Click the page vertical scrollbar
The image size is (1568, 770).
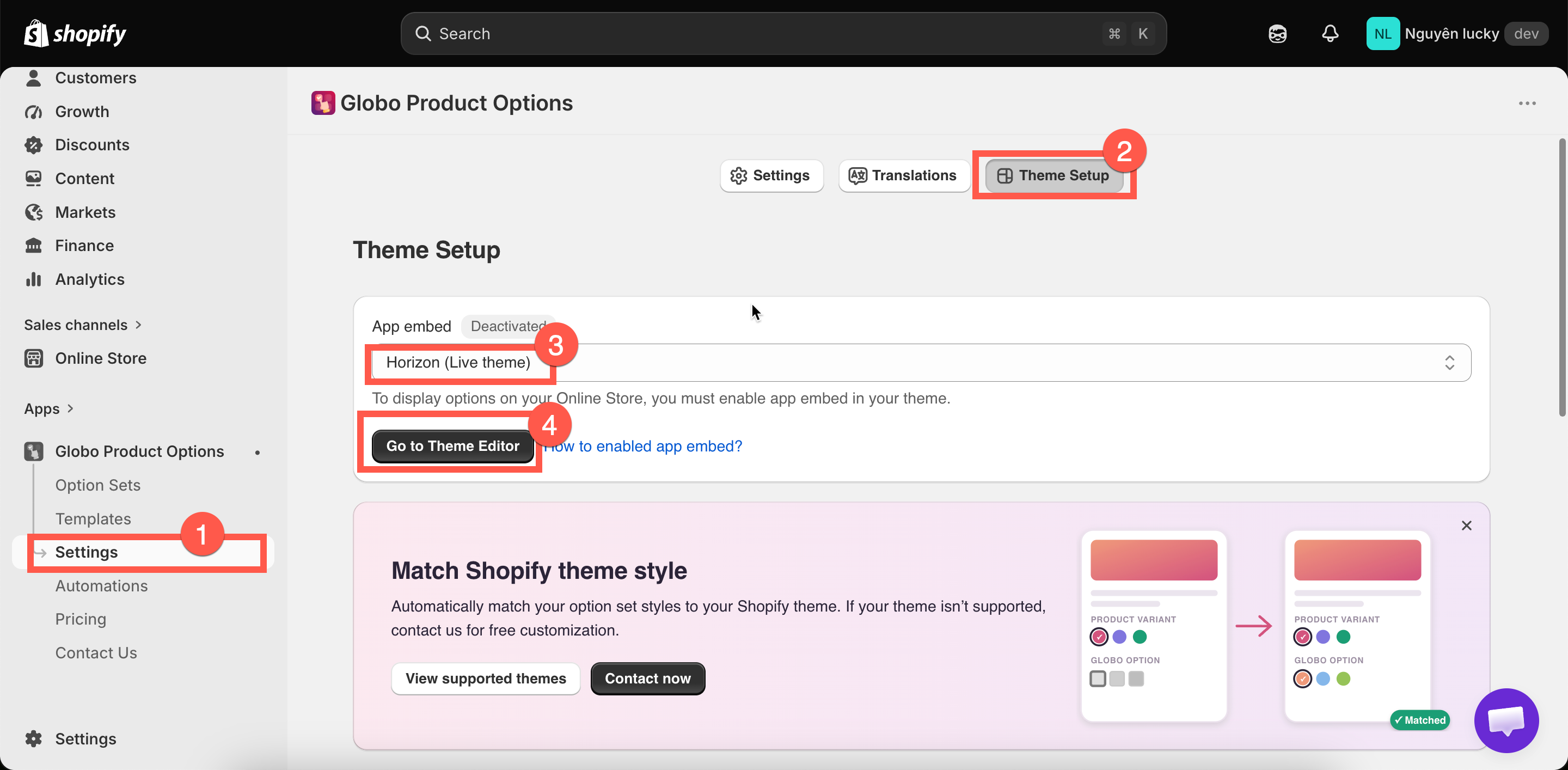click(x=1562, y=278)
